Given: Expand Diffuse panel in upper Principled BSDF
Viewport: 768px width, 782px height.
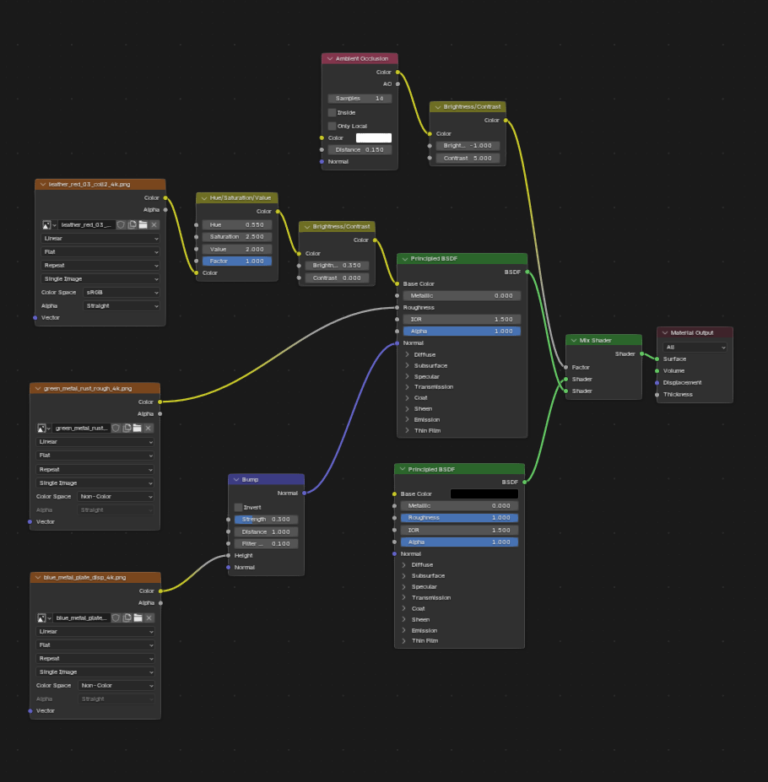Looking at the screenshot, I should click(407, 355).
